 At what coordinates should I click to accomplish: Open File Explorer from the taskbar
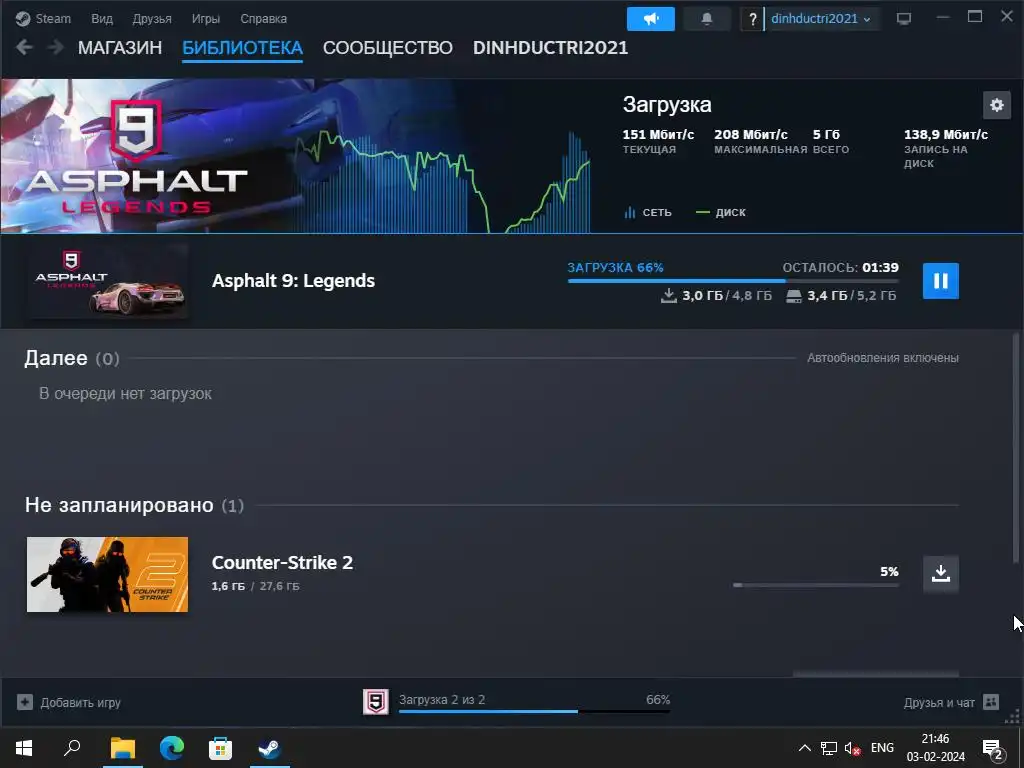tap(122, 747)
